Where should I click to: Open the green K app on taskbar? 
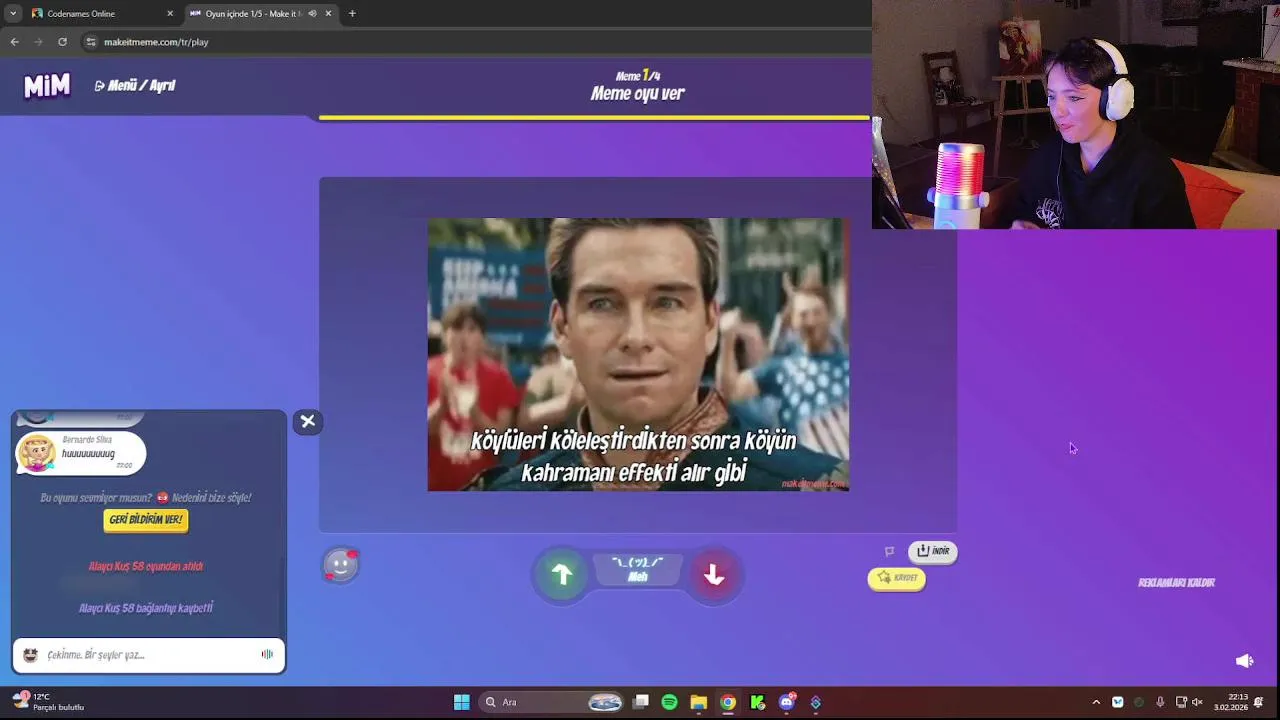757,702
